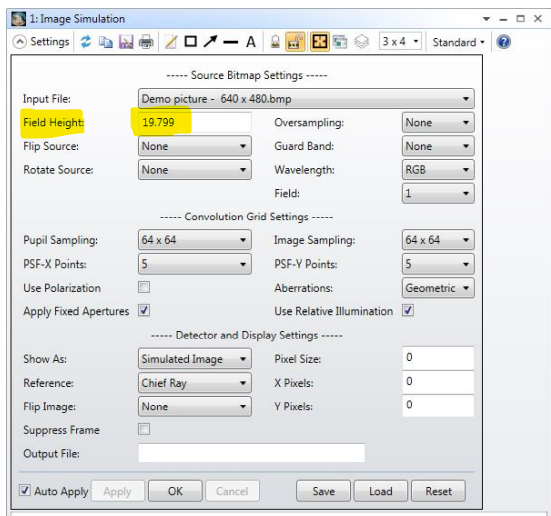The height and width of the screenshot is (516, 551).
Task: Open the Wavelength RGB dropdown
Action: click(438, 170)
